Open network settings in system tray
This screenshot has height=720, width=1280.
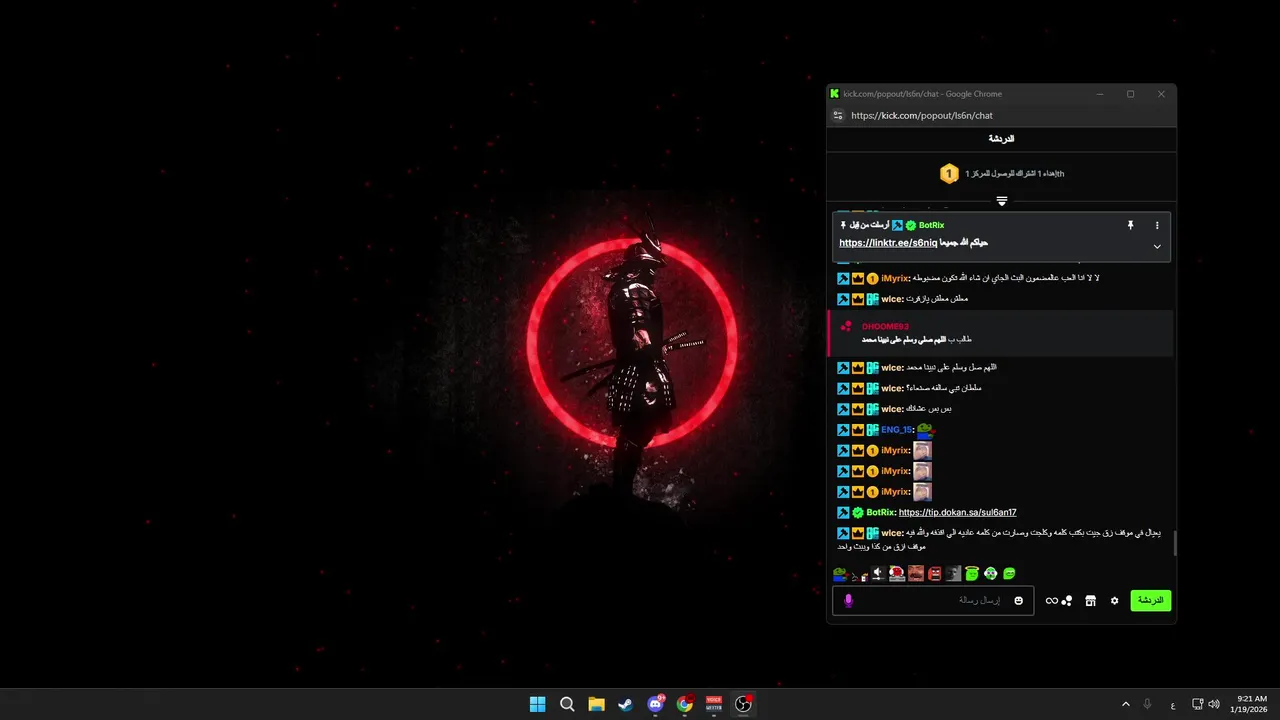point(1199,704)
